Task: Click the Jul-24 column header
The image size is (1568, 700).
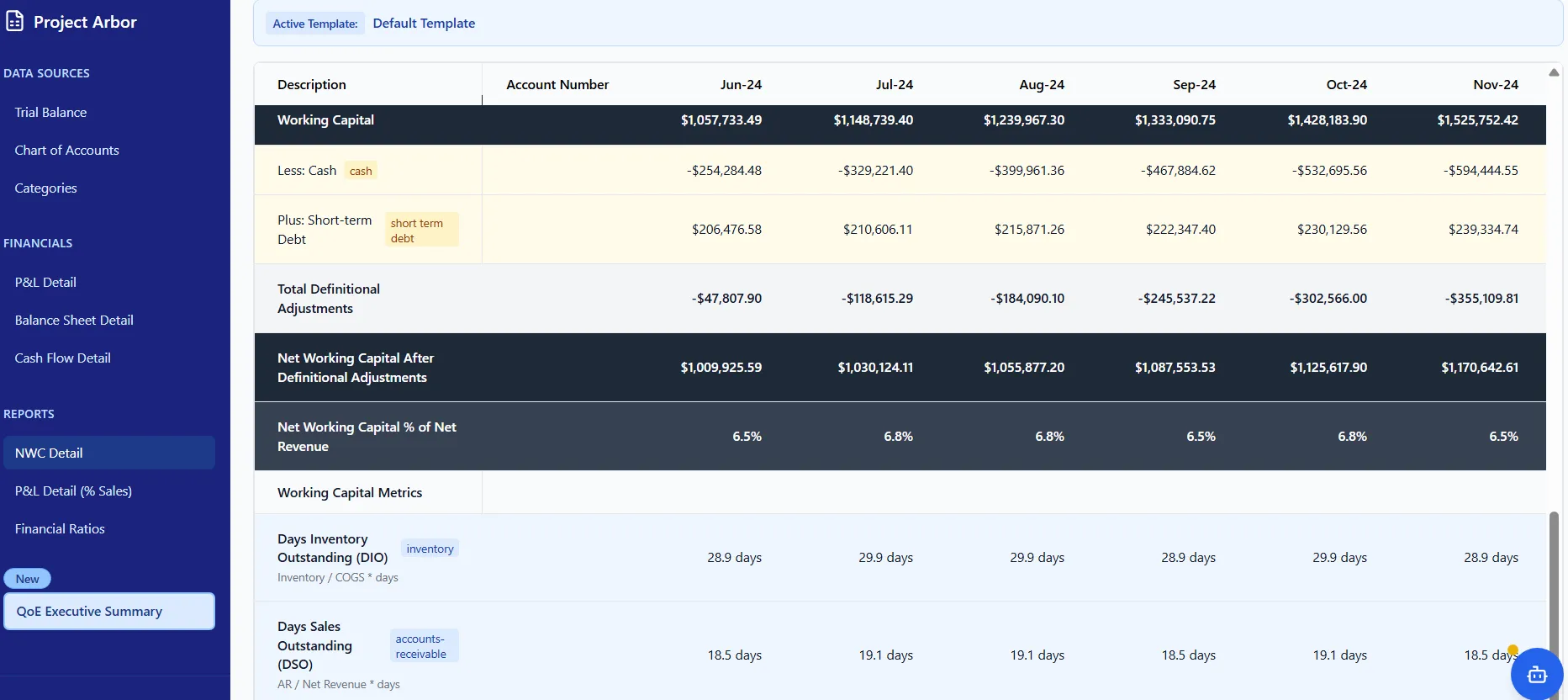Action: (x=894, y=84)
